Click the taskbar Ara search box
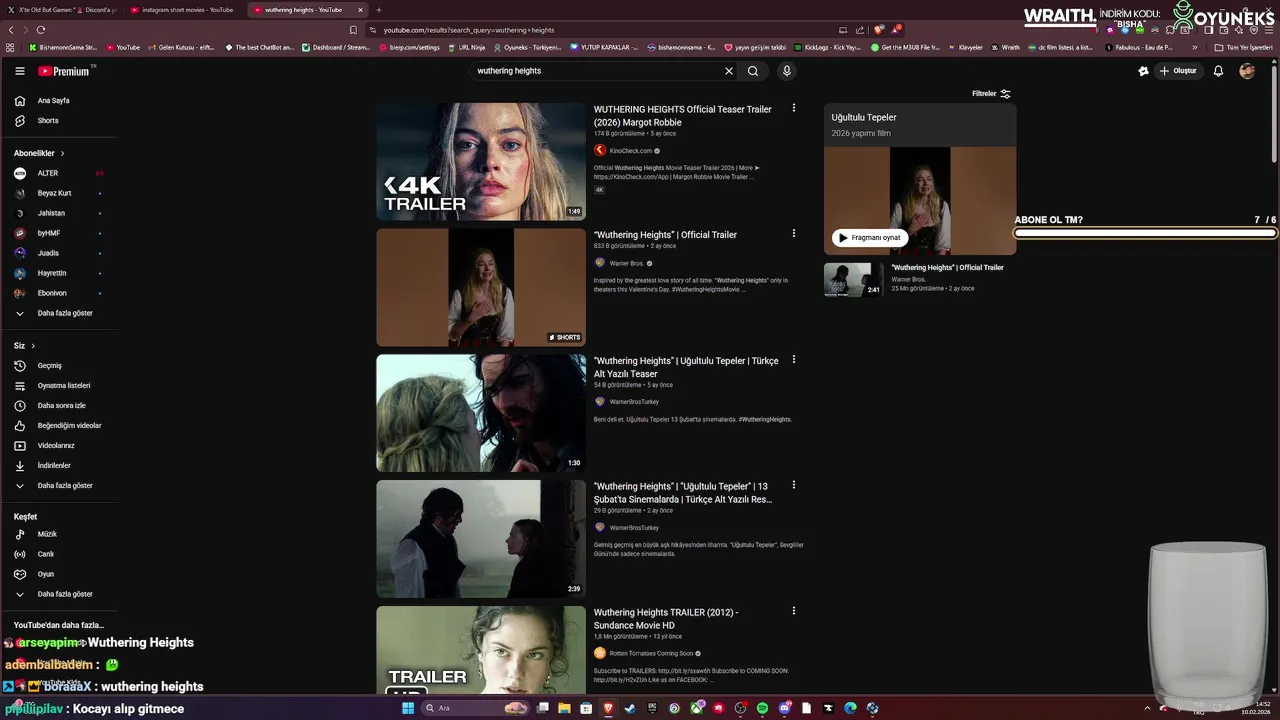This screenshot has width=1280, height=720. (475, 708)
